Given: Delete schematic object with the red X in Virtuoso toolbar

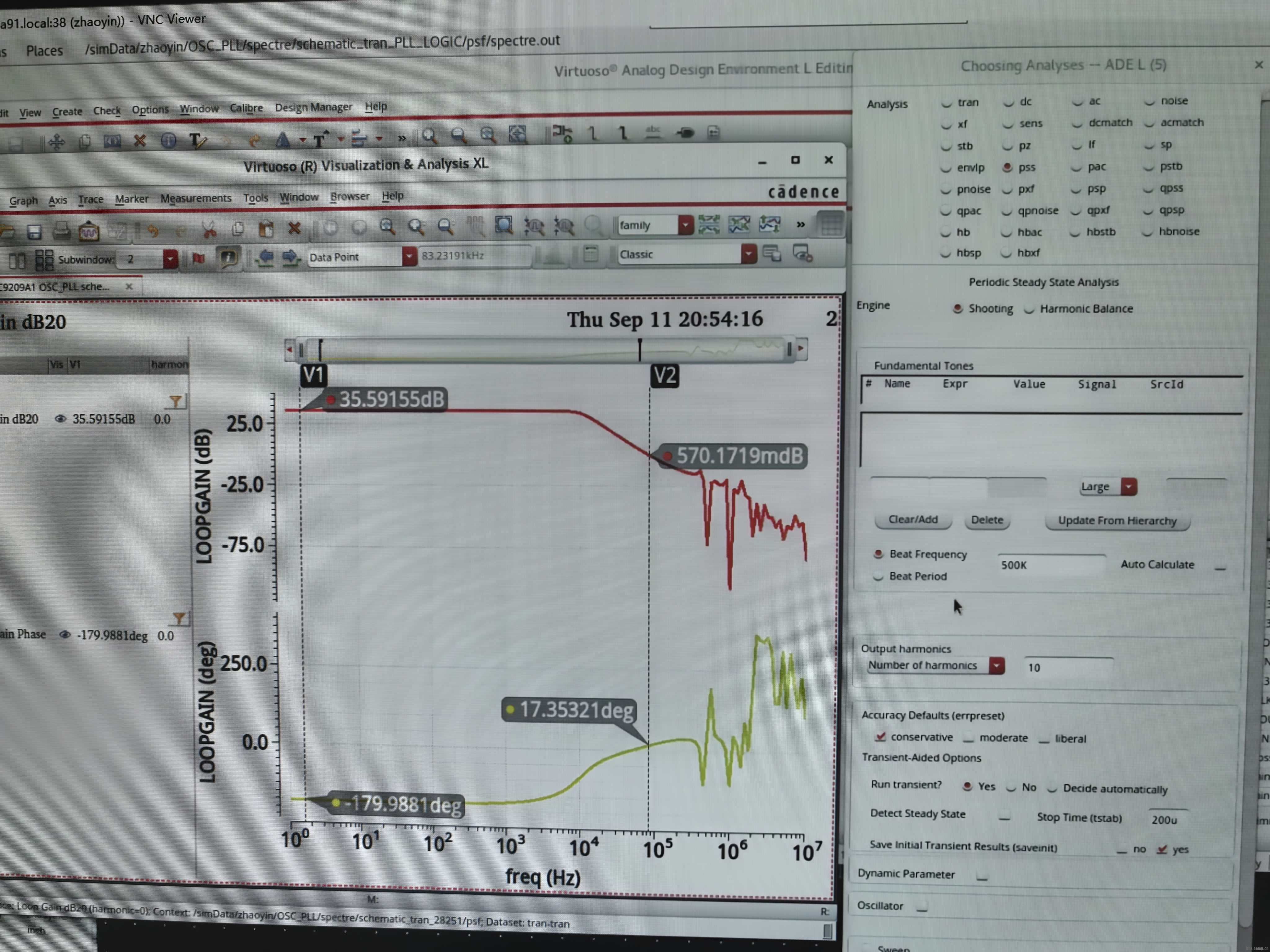Looking at the screenshot, I should [140, 141].
